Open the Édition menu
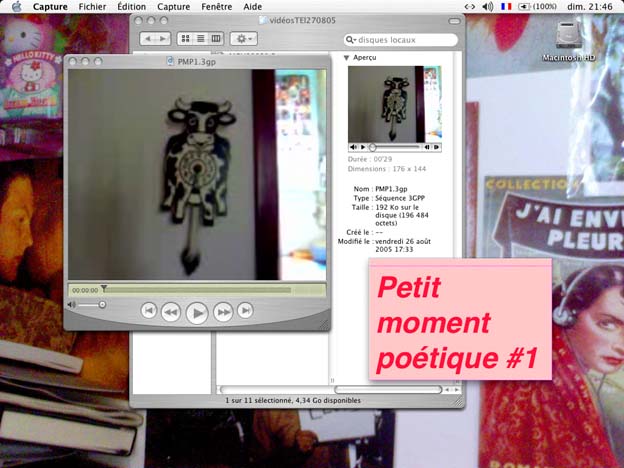Screen dimensions: 624x468 [131, 7]
